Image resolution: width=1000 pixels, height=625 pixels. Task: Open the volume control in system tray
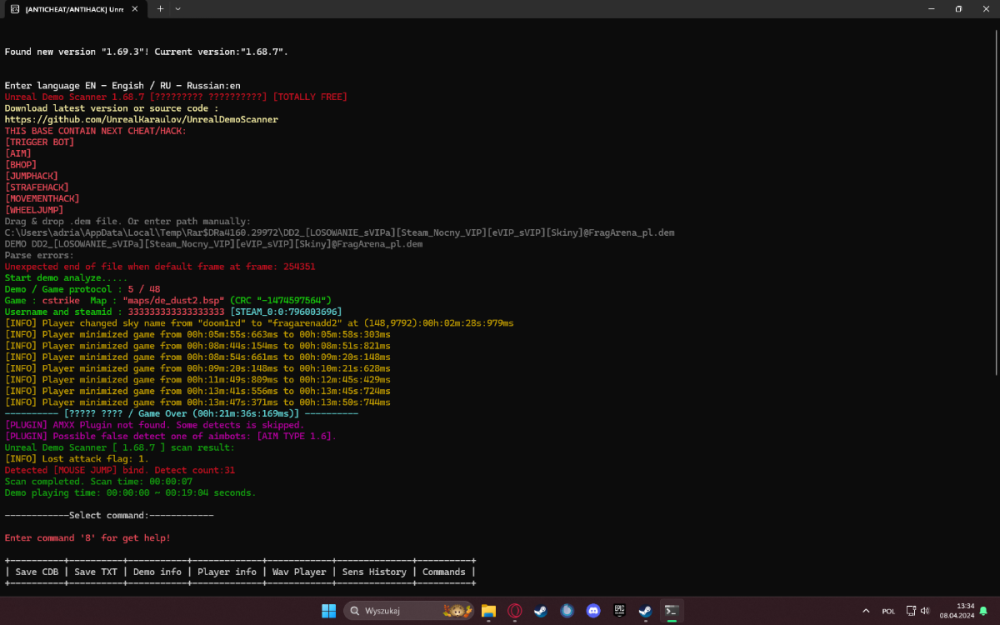pyautogui.click(x=925, y=611)
